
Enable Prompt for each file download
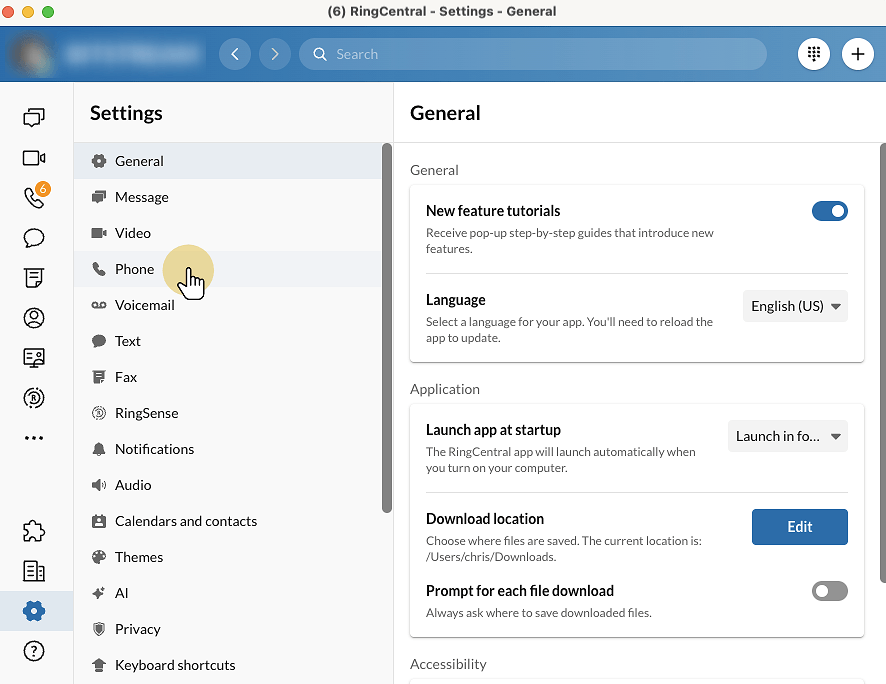coord(829,591)
